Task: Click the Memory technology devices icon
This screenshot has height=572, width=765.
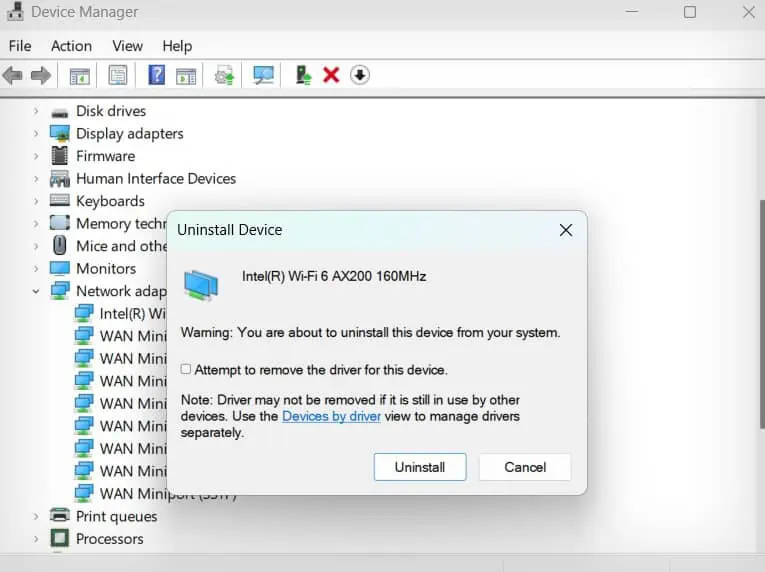Action: [x=60, y=223]
